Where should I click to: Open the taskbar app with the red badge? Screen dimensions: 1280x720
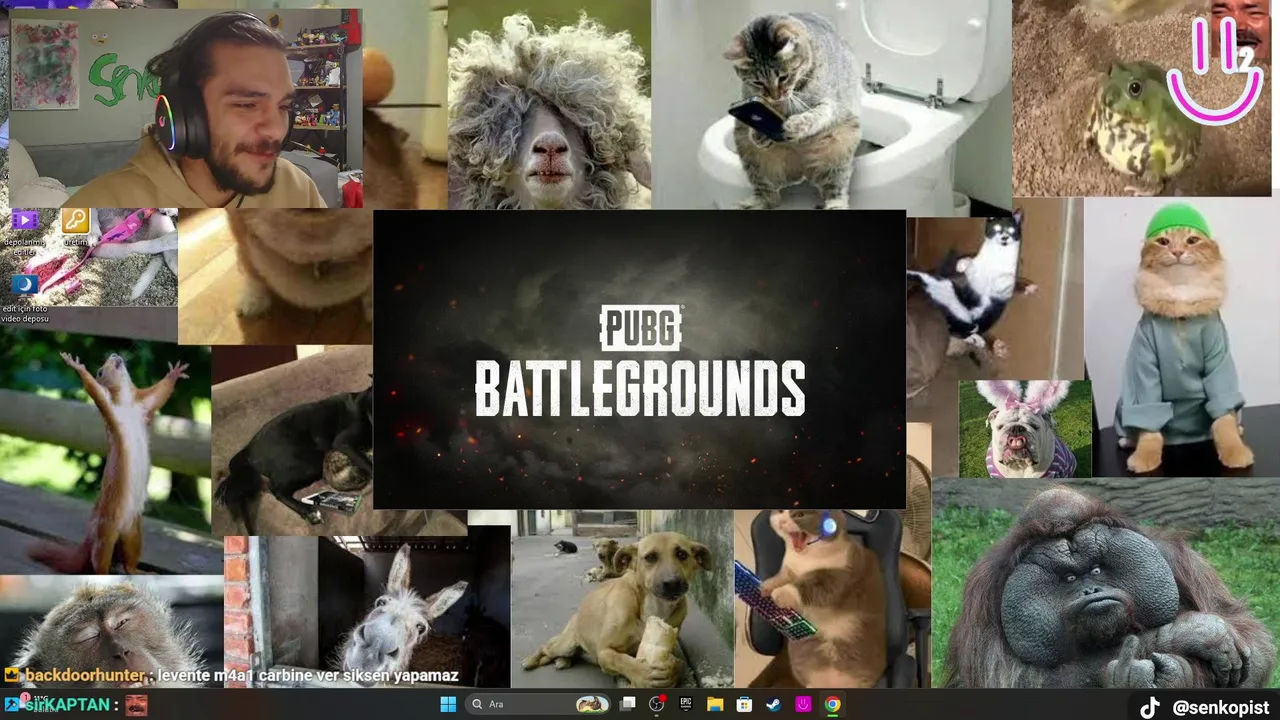(657, 704)
